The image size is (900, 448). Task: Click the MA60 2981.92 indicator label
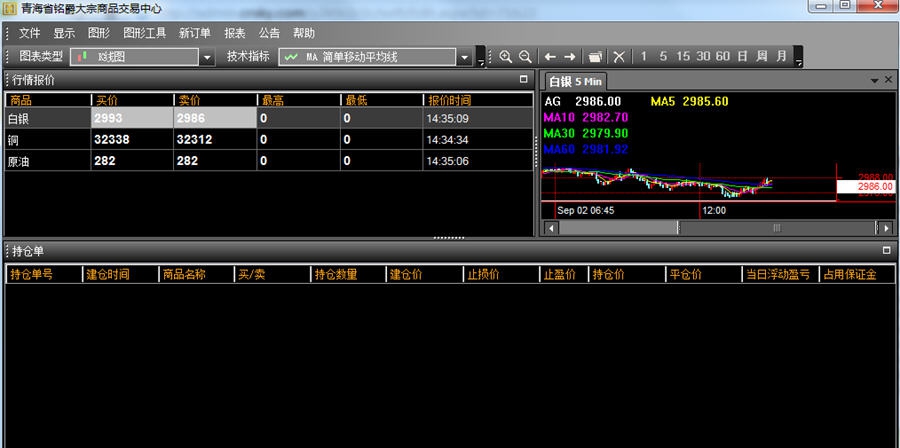click(x=585, y=150)
